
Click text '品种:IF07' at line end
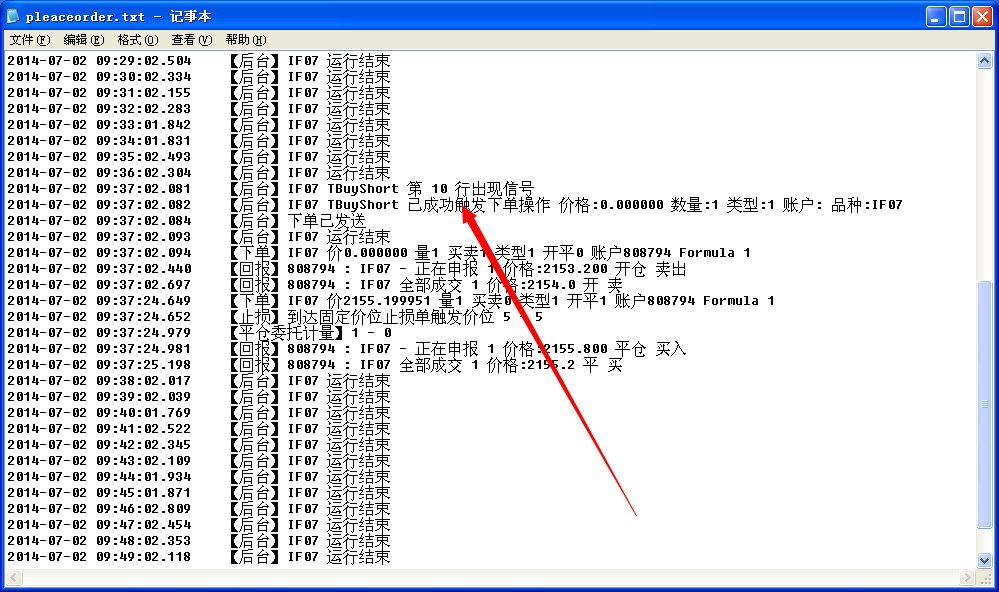click(866, 205)
